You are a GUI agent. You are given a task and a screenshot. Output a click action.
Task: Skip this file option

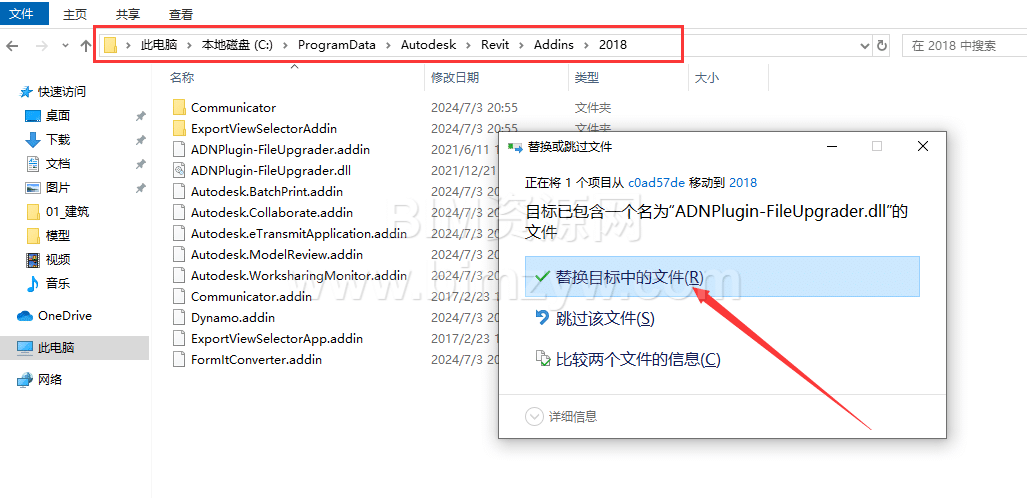pos(595,318)
